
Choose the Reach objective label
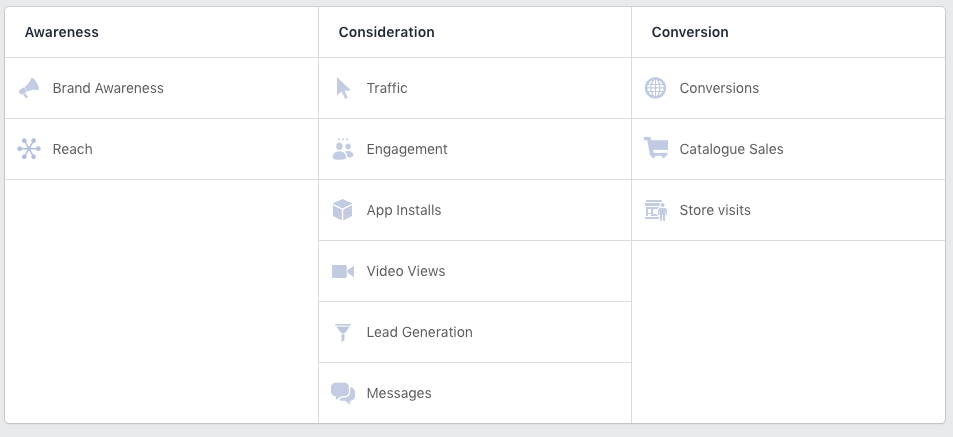72,149
